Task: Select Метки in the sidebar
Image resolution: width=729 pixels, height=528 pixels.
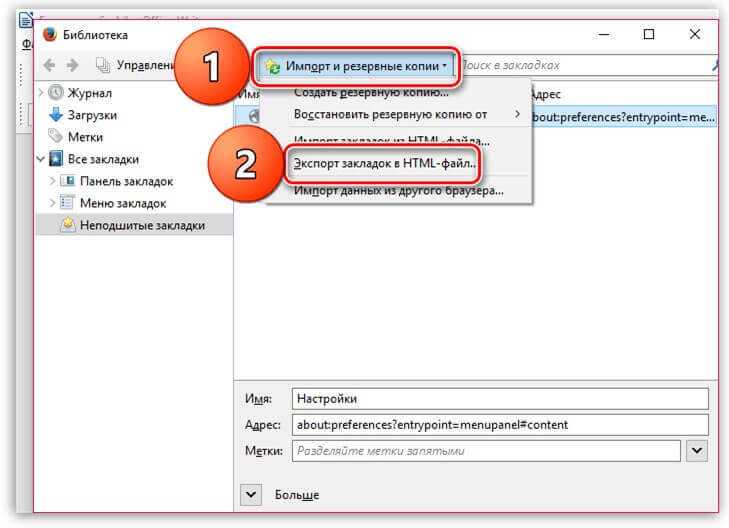Action: pos(85,137)
